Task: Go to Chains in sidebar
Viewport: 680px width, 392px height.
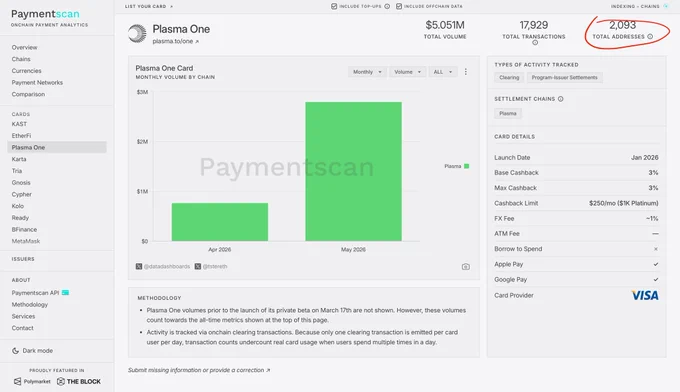Action: 21,59
